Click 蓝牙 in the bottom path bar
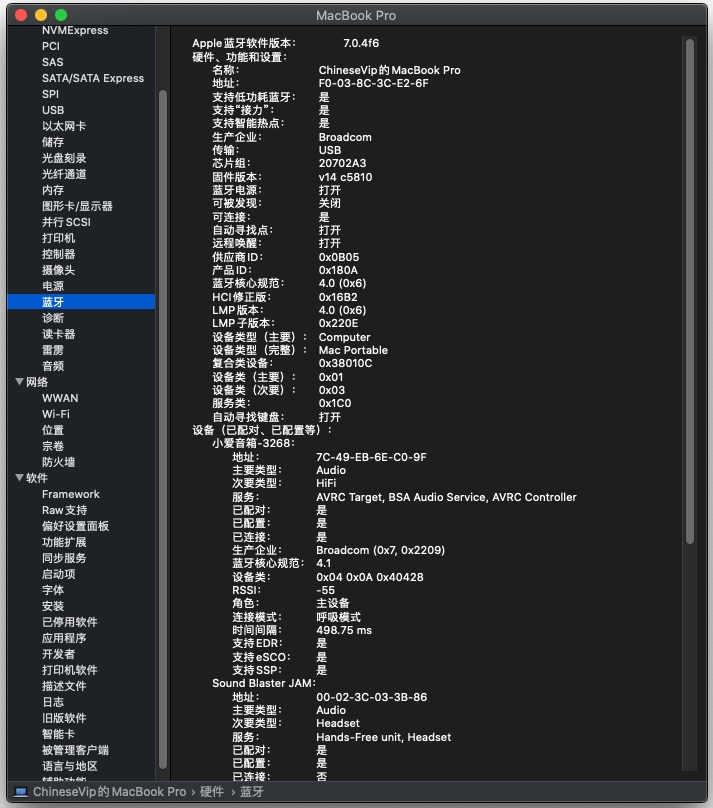The height and width of the screenshot is (808, 713). click(x=251, y=792)
